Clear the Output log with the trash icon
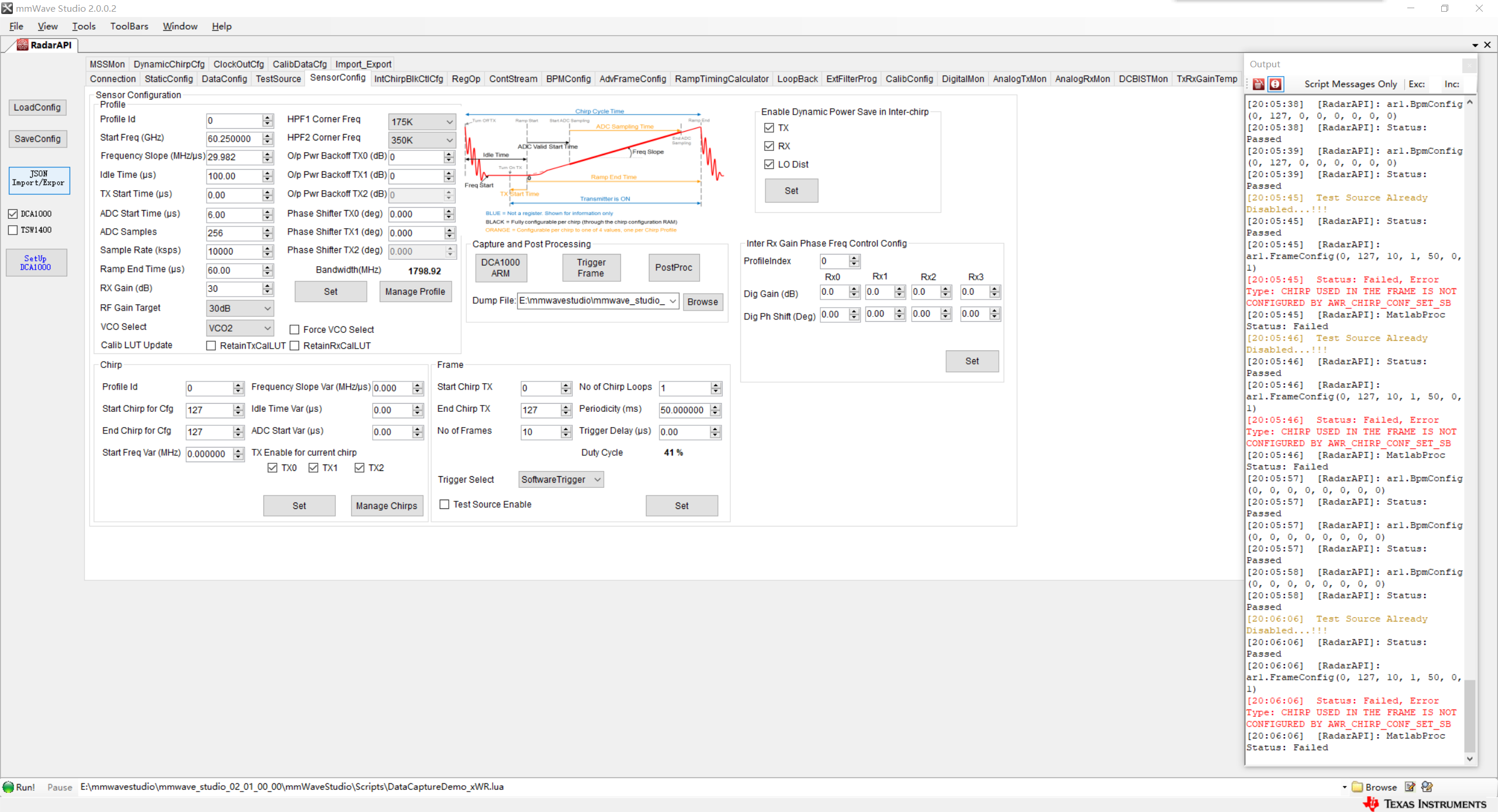 pyautogui.click(x=1258, y=84)
